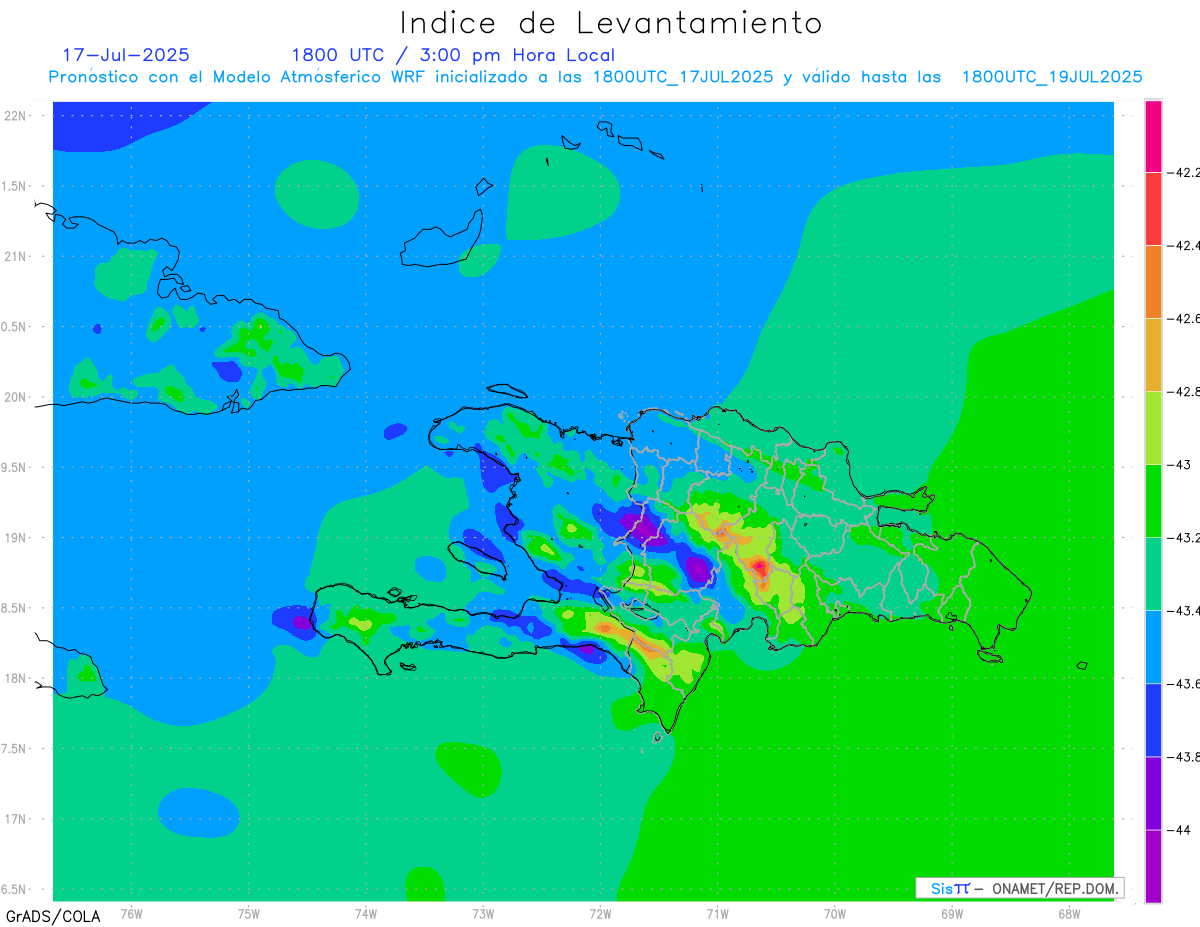Click the "21N" latitude label
1200x927 pixels.
click(16, 256)
